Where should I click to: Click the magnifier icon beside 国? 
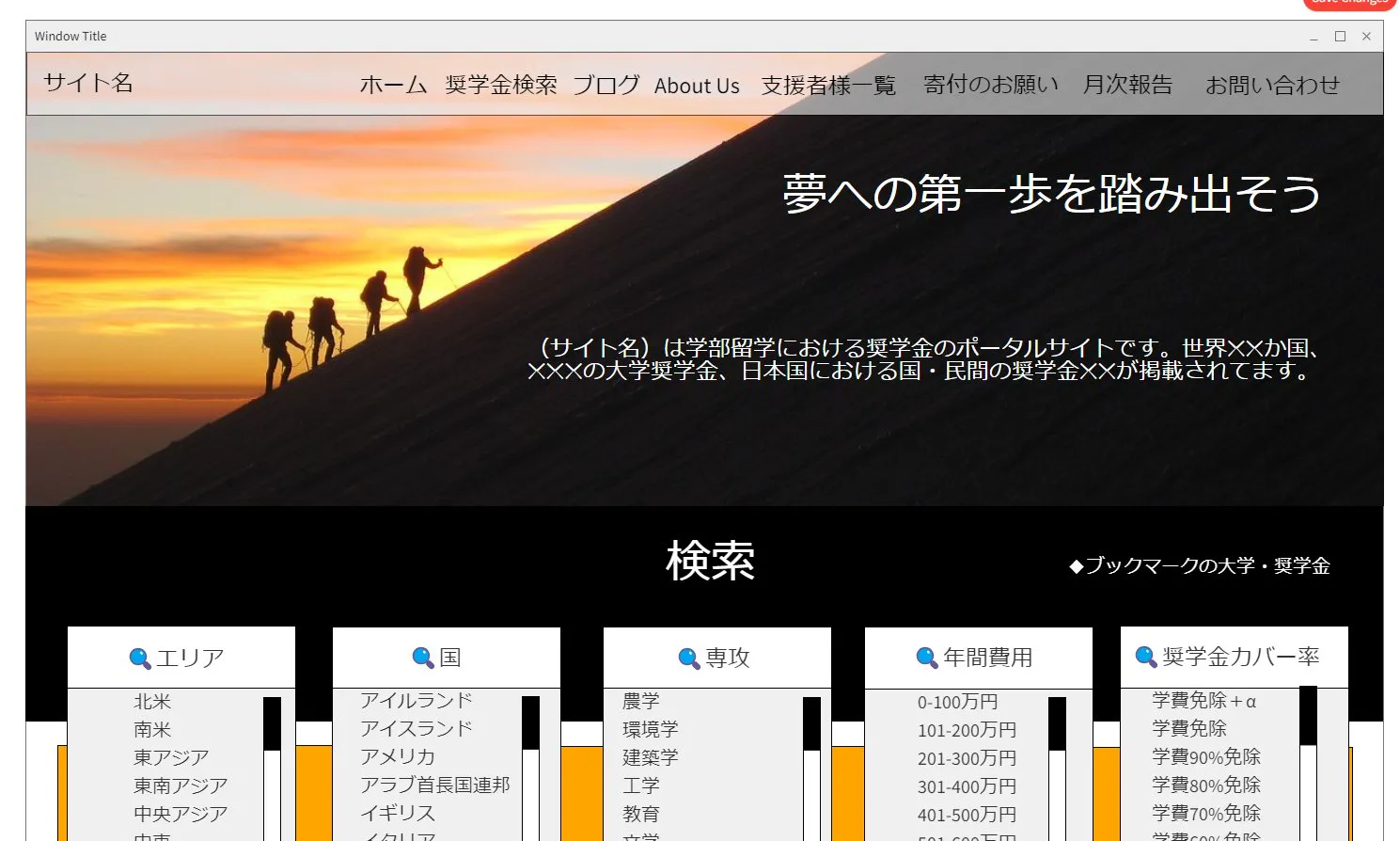click(423, 659)
